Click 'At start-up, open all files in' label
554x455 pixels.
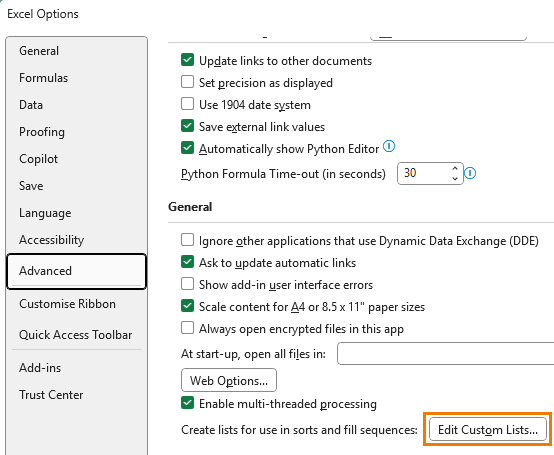click(x=253, y=354)
